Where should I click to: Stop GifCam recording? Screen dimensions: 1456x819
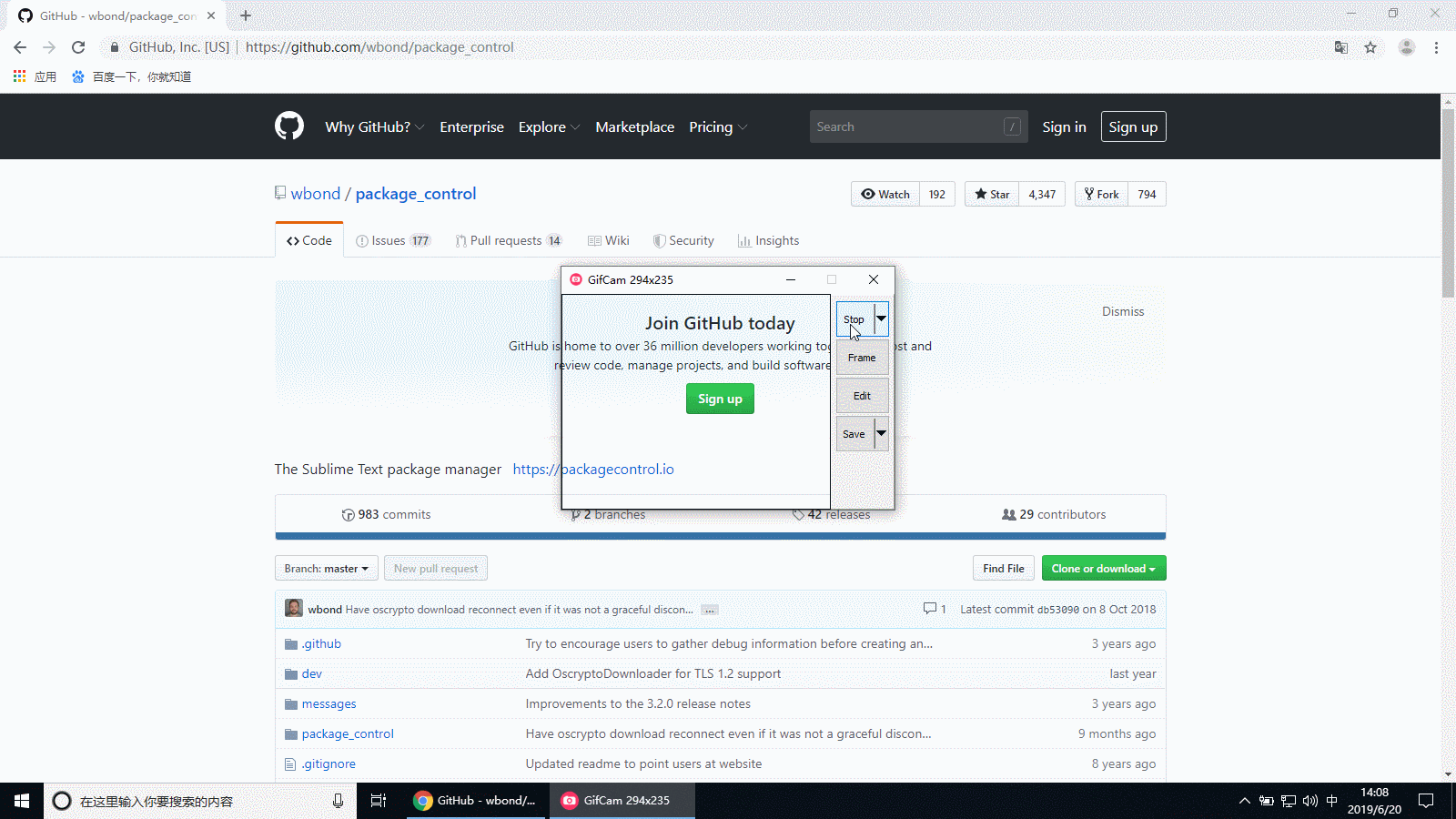[854, 319]
